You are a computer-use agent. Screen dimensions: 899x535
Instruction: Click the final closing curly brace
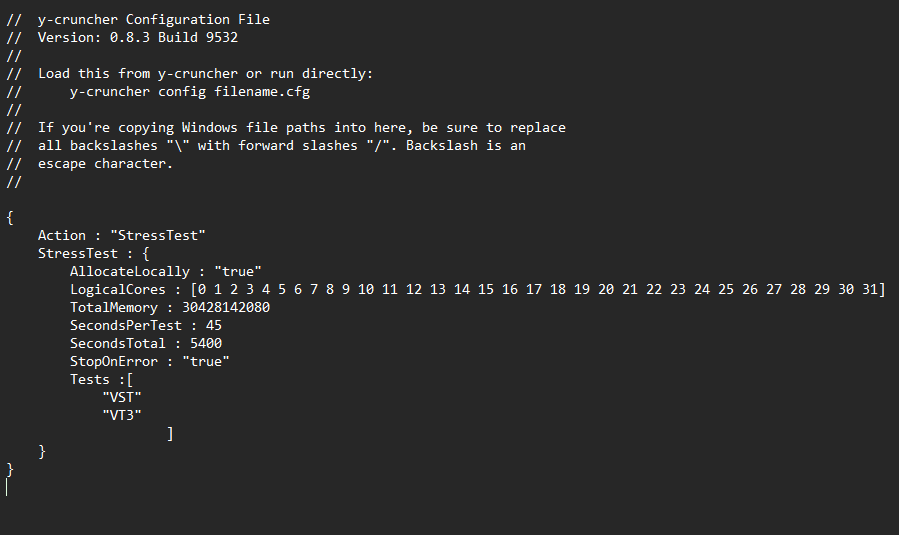click(10, 469)
